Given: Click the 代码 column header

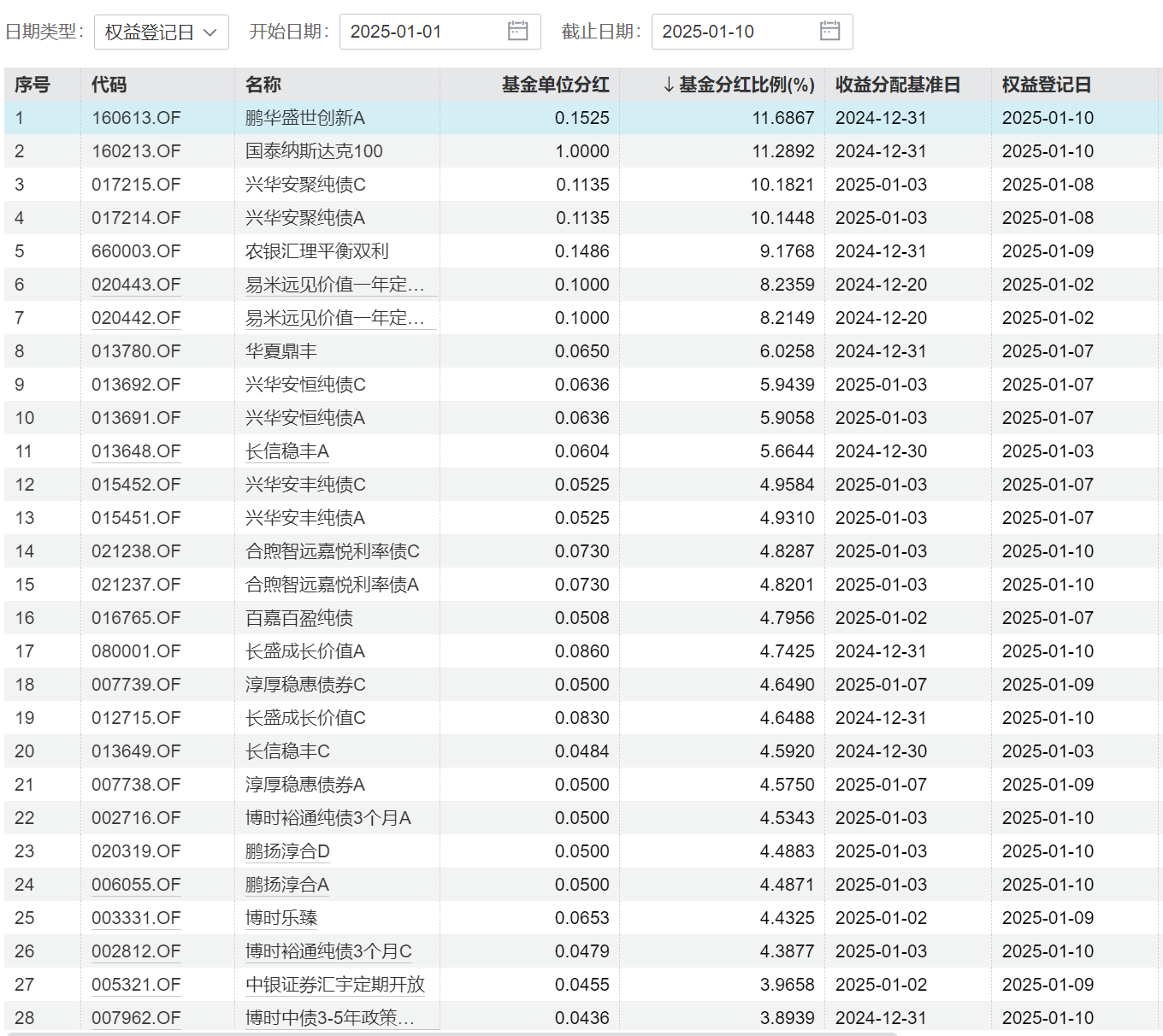Looking at the screenshot, I should click(x=109, y=85).
